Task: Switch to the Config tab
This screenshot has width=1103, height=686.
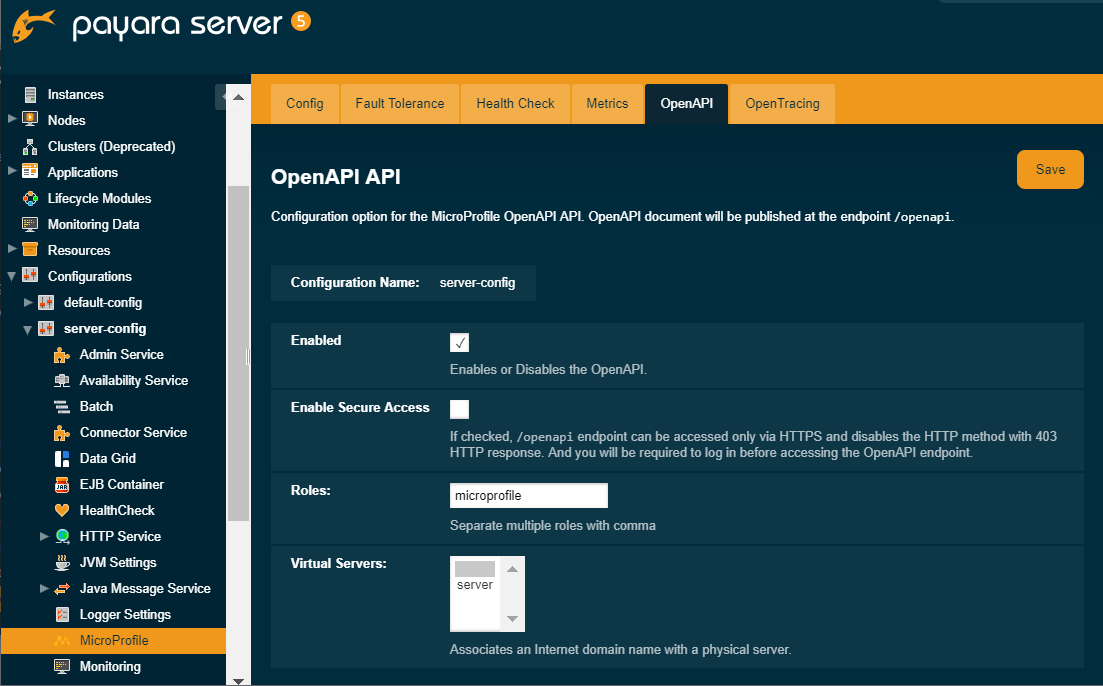Action: [305, 103]
